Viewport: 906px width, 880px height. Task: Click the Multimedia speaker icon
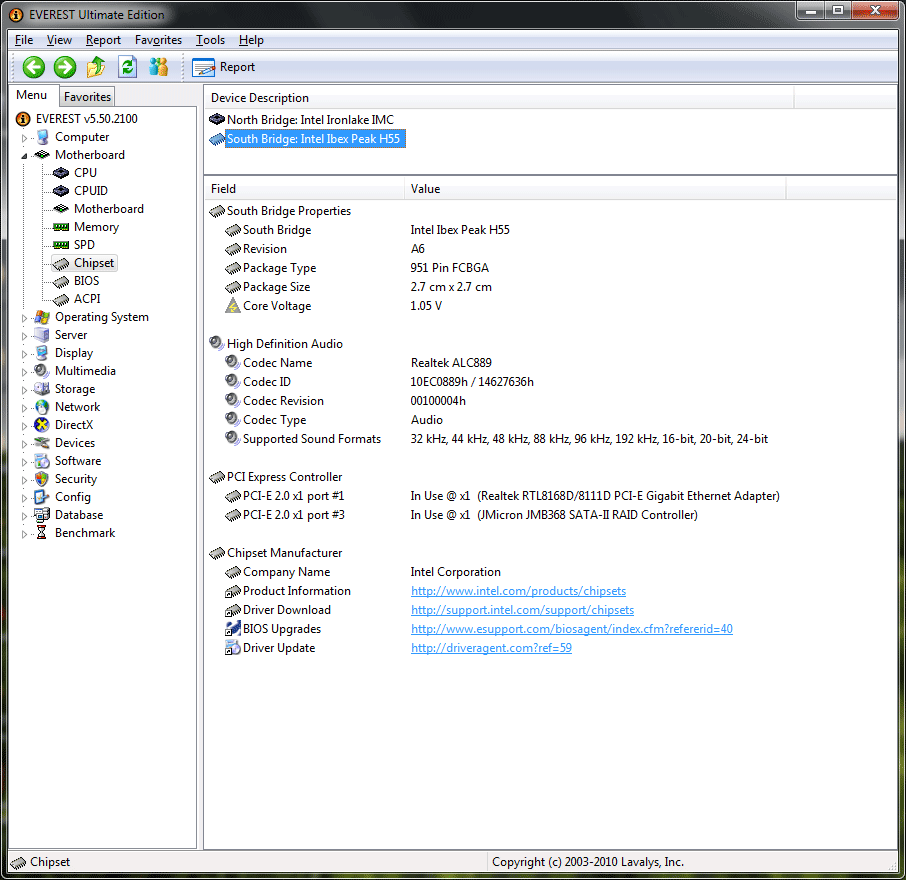pos(42,371)
